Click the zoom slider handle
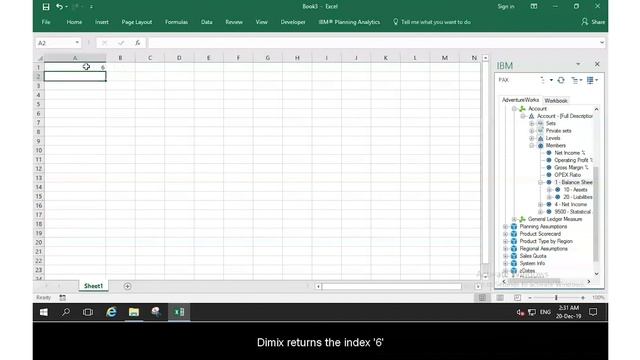The width and height of the screenshot is (640, 360). (556, 298)
